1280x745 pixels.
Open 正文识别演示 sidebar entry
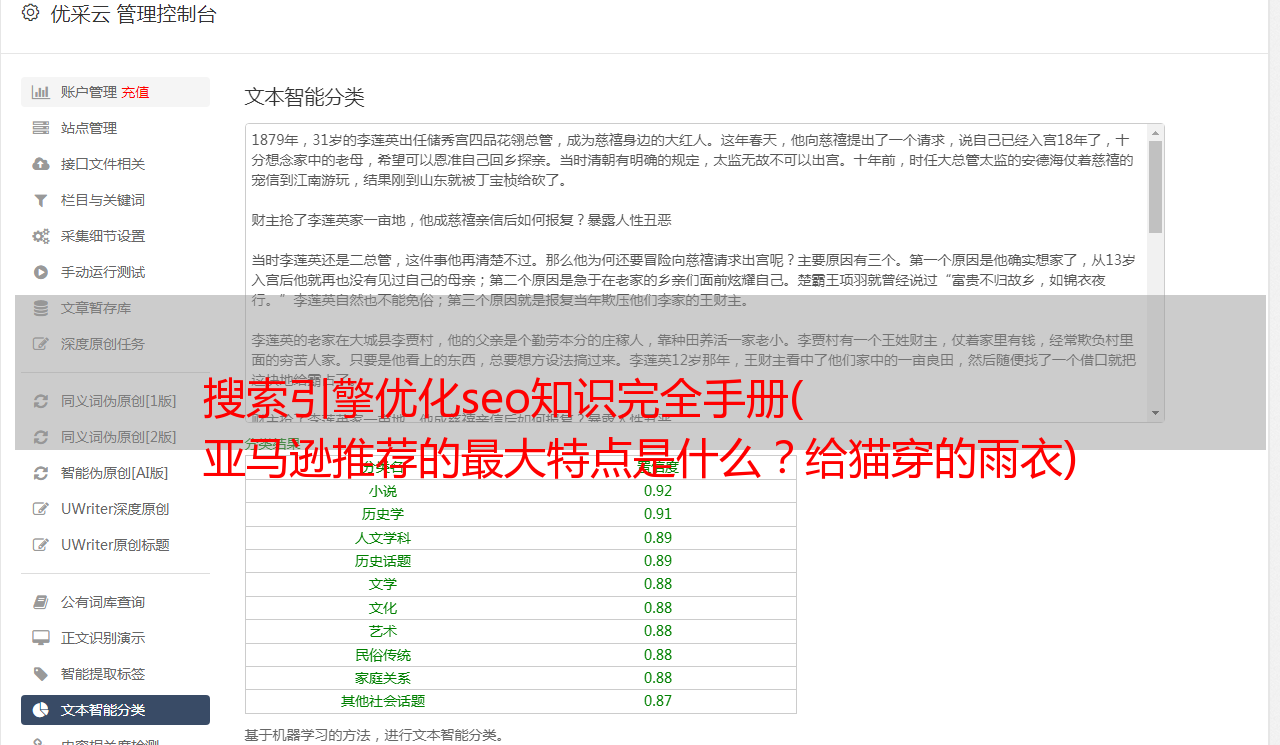pos(115,638)
